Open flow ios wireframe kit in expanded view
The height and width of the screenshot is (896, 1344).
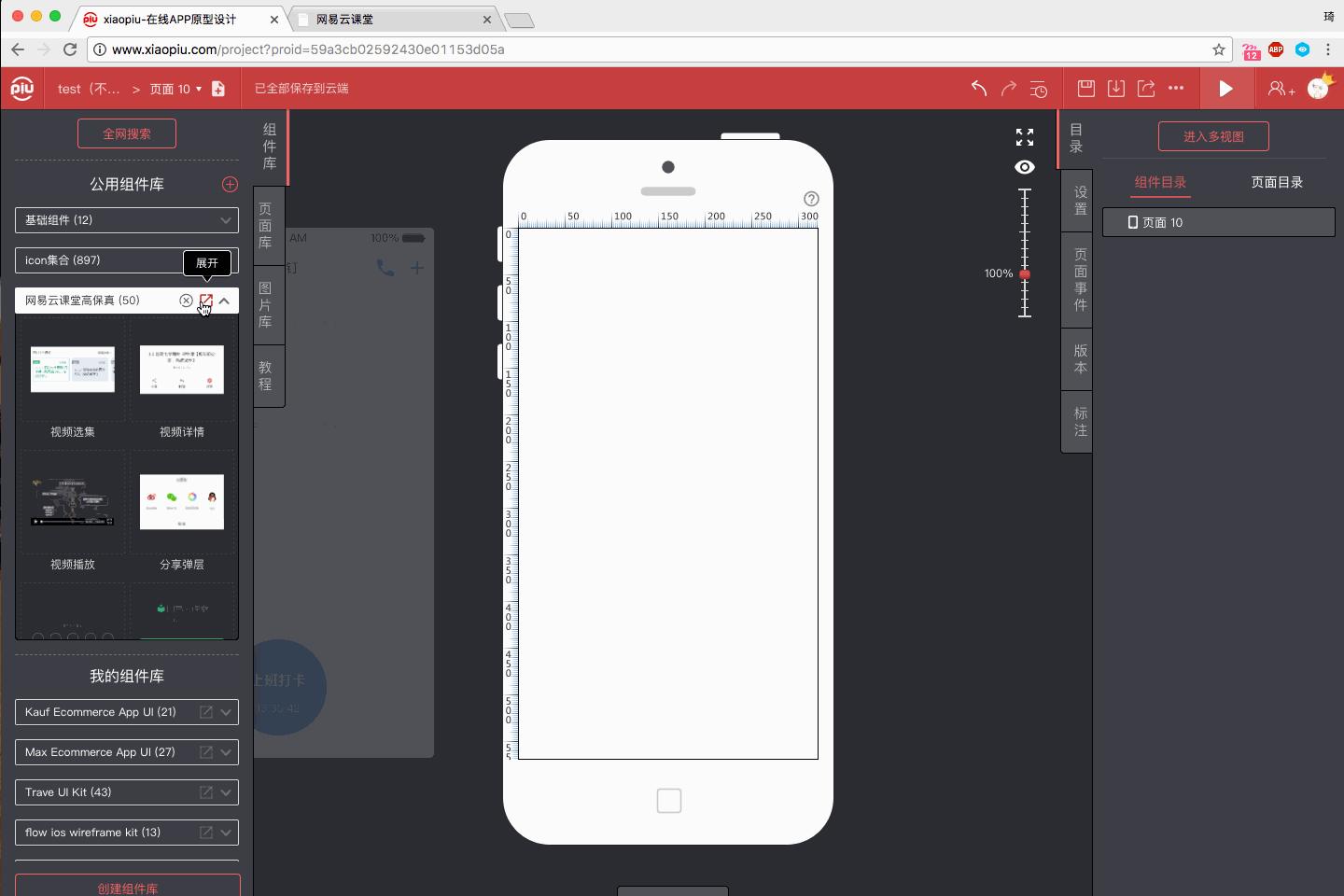(206, 833)
